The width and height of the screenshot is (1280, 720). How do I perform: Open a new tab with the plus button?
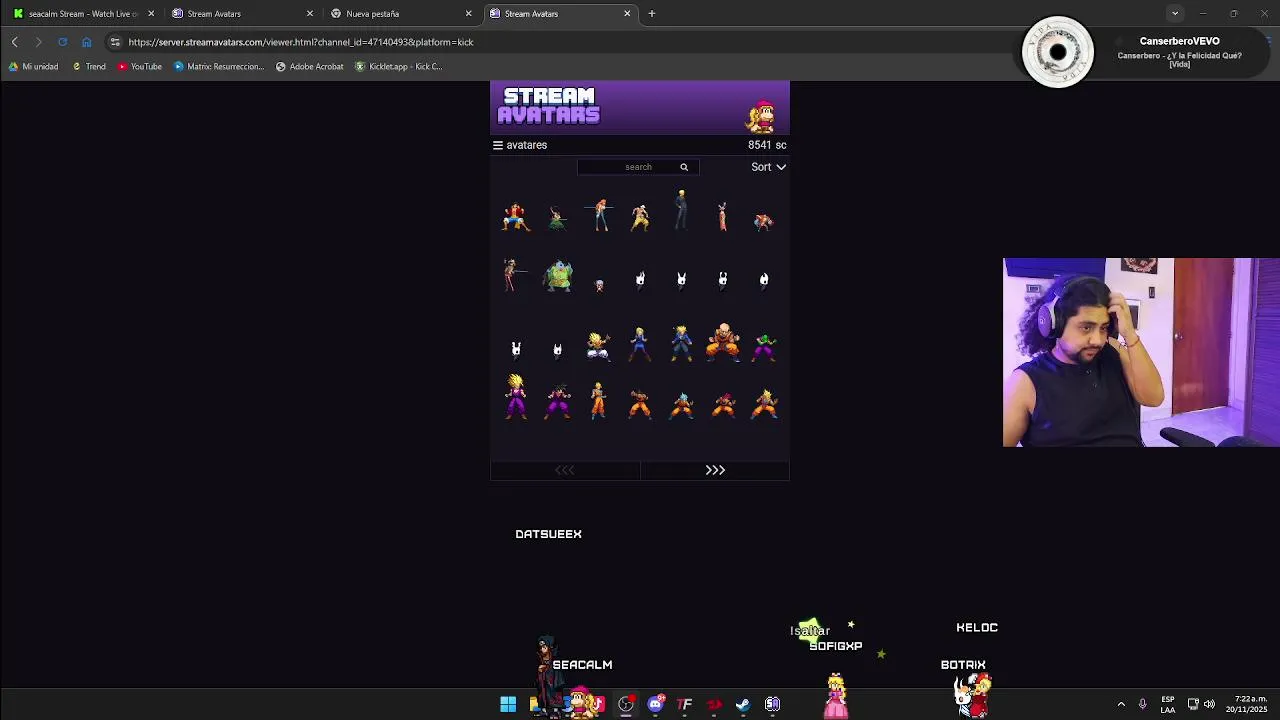click(651, 13)
